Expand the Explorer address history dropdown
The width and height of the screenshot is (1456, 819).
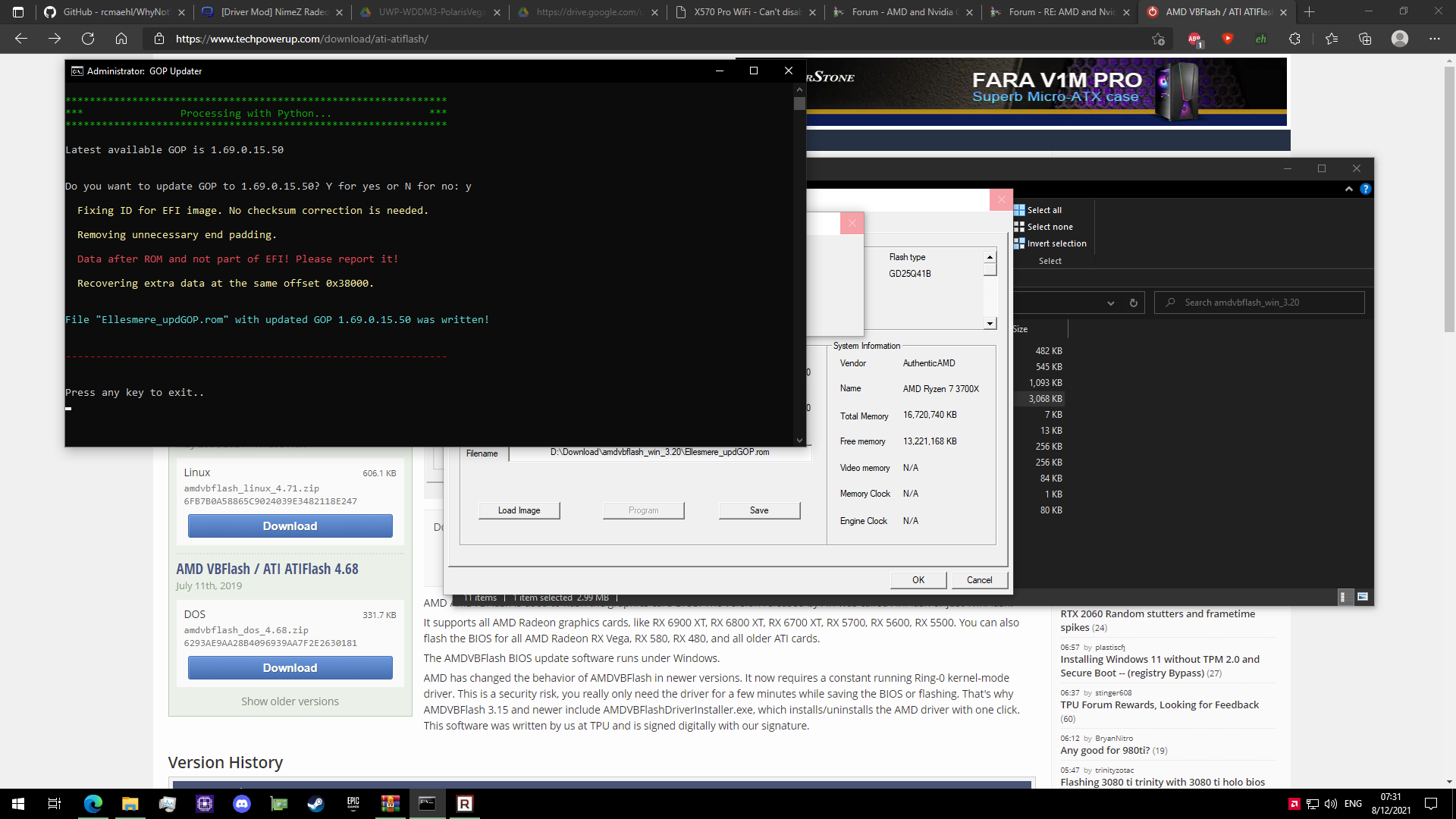coord(1111,303)
